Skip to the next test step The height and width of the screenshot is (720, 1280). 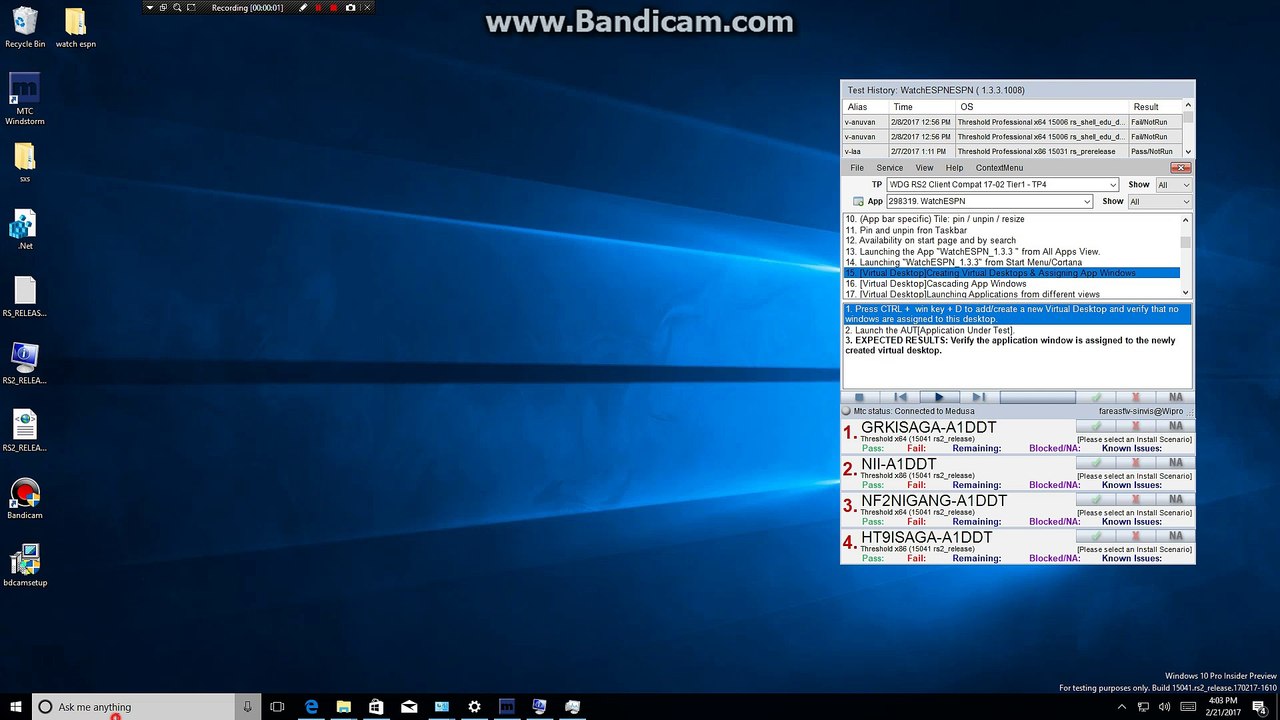[979, 397]
